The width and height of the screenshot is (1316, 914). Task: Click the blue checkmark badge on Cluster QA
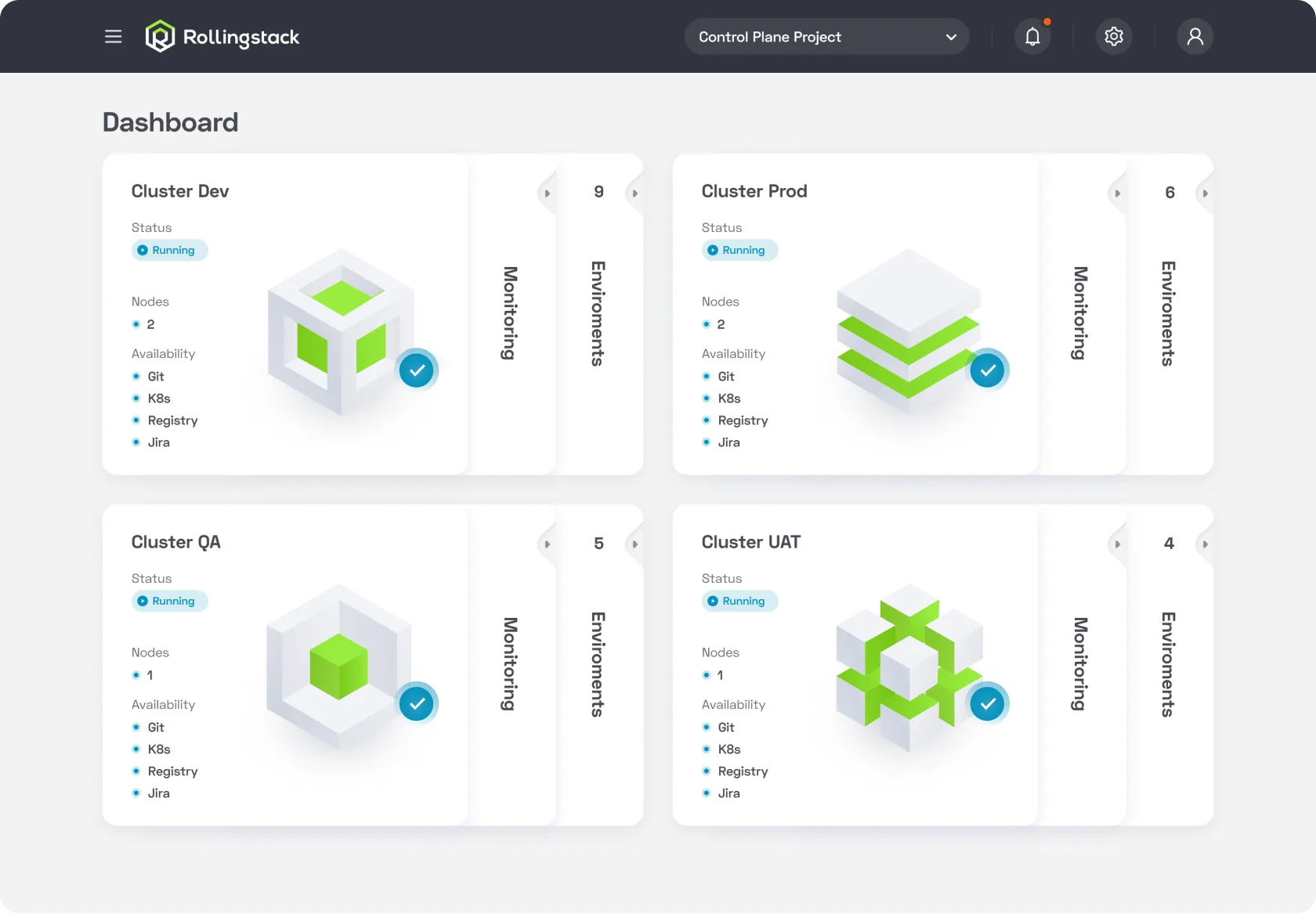tap(417, 704)
